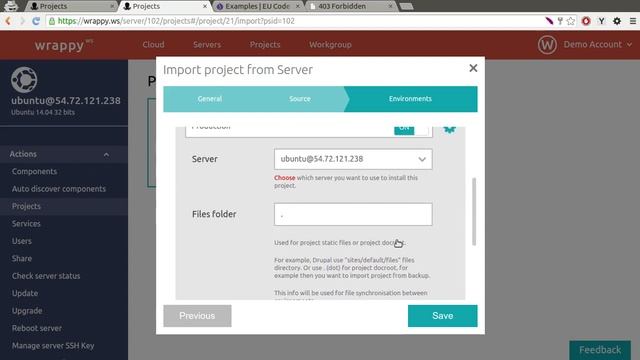Select the Environments wizard step
640x360 pixels.
[410, 99]
